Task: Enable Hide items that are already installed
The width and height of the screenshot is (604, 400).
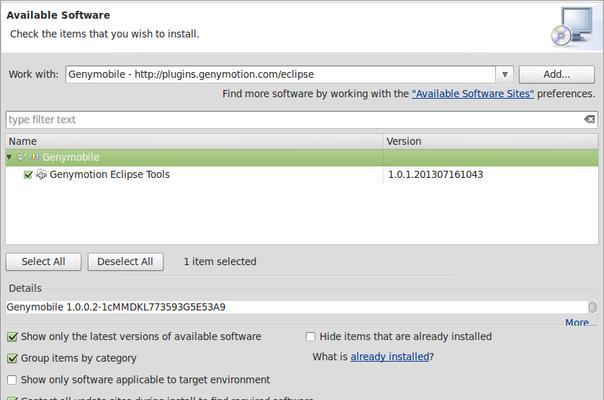Action: tap(310, 337)
